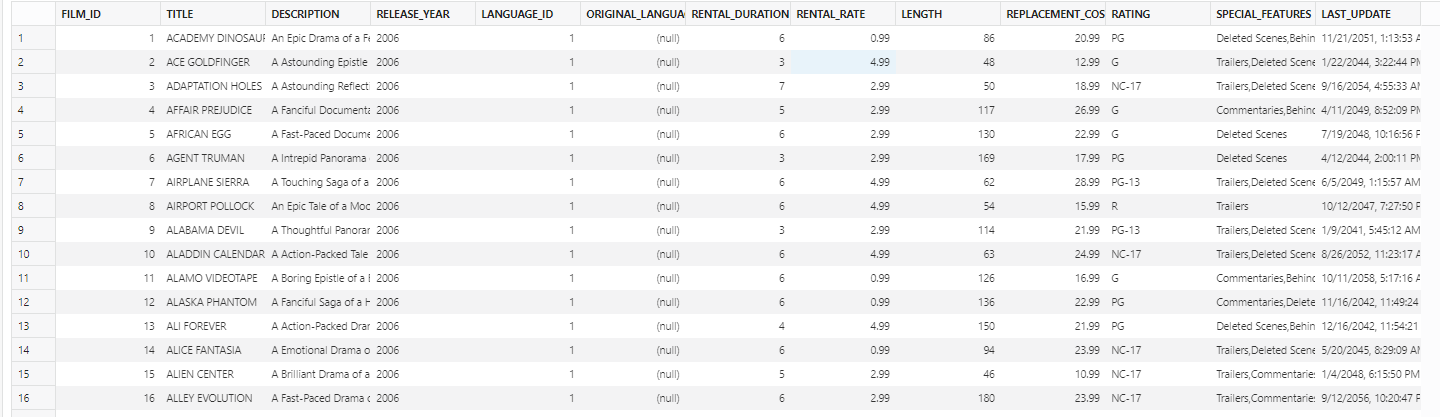Click description 'A Brilliant Drama of a'
The height and width of the screenshot is (417, 1440).
[x=317, y=374]
